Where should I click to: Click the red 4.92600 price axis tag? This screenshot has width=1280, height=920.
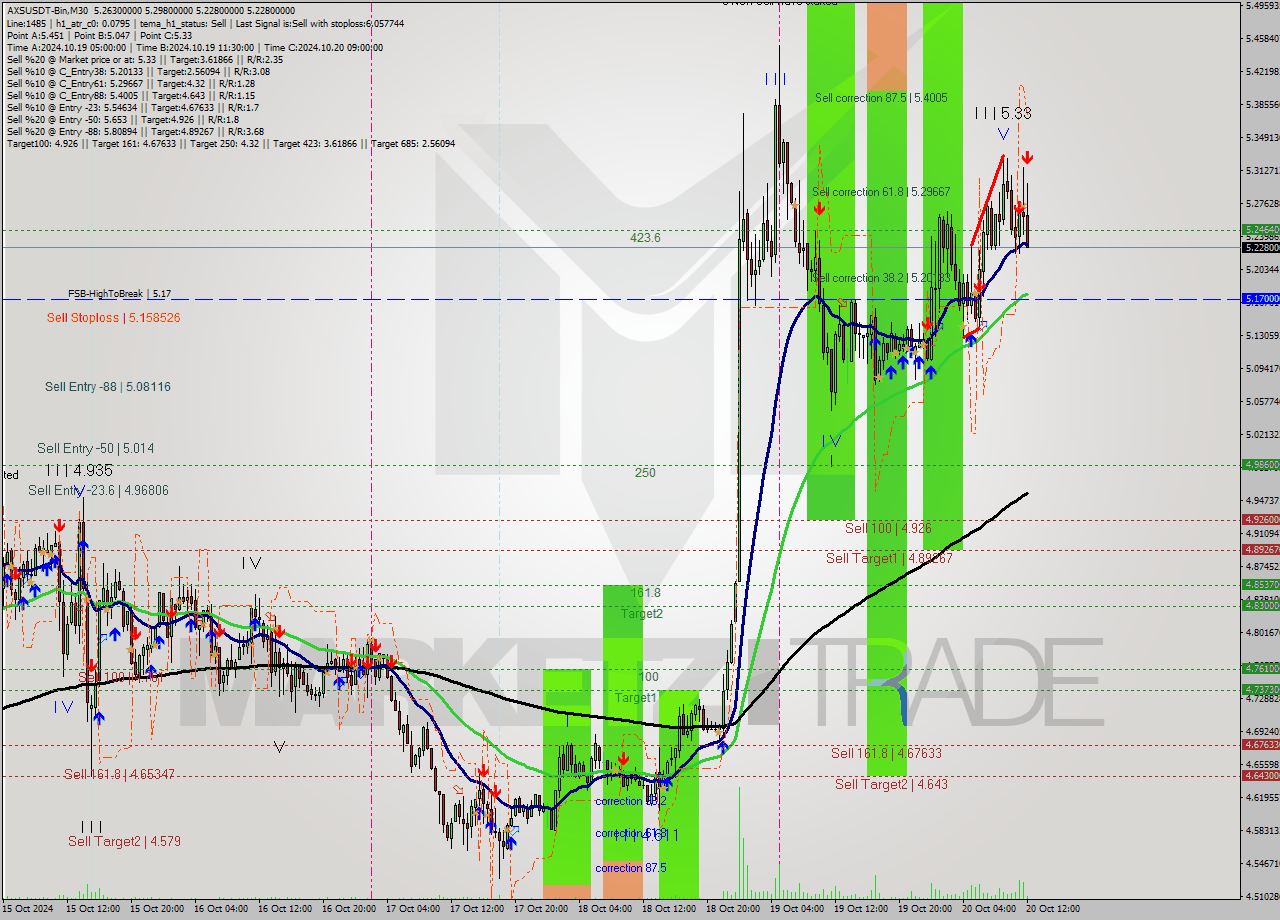point(1260,519)
